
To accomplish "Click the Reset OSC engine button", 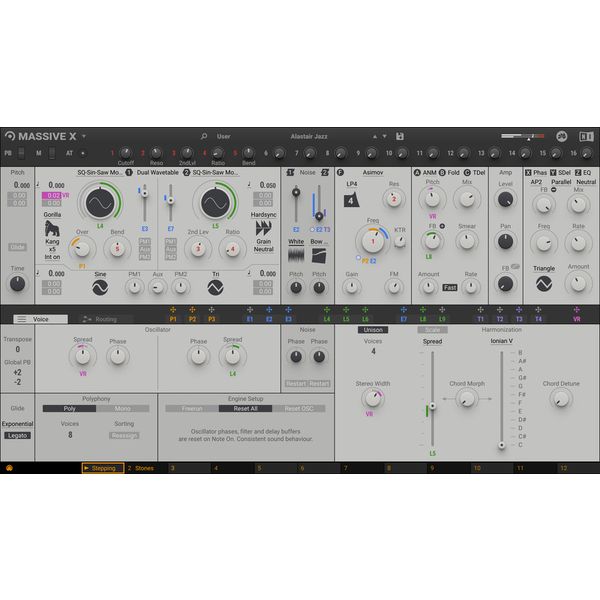I will pyautogui.click(x=298, y=409).
